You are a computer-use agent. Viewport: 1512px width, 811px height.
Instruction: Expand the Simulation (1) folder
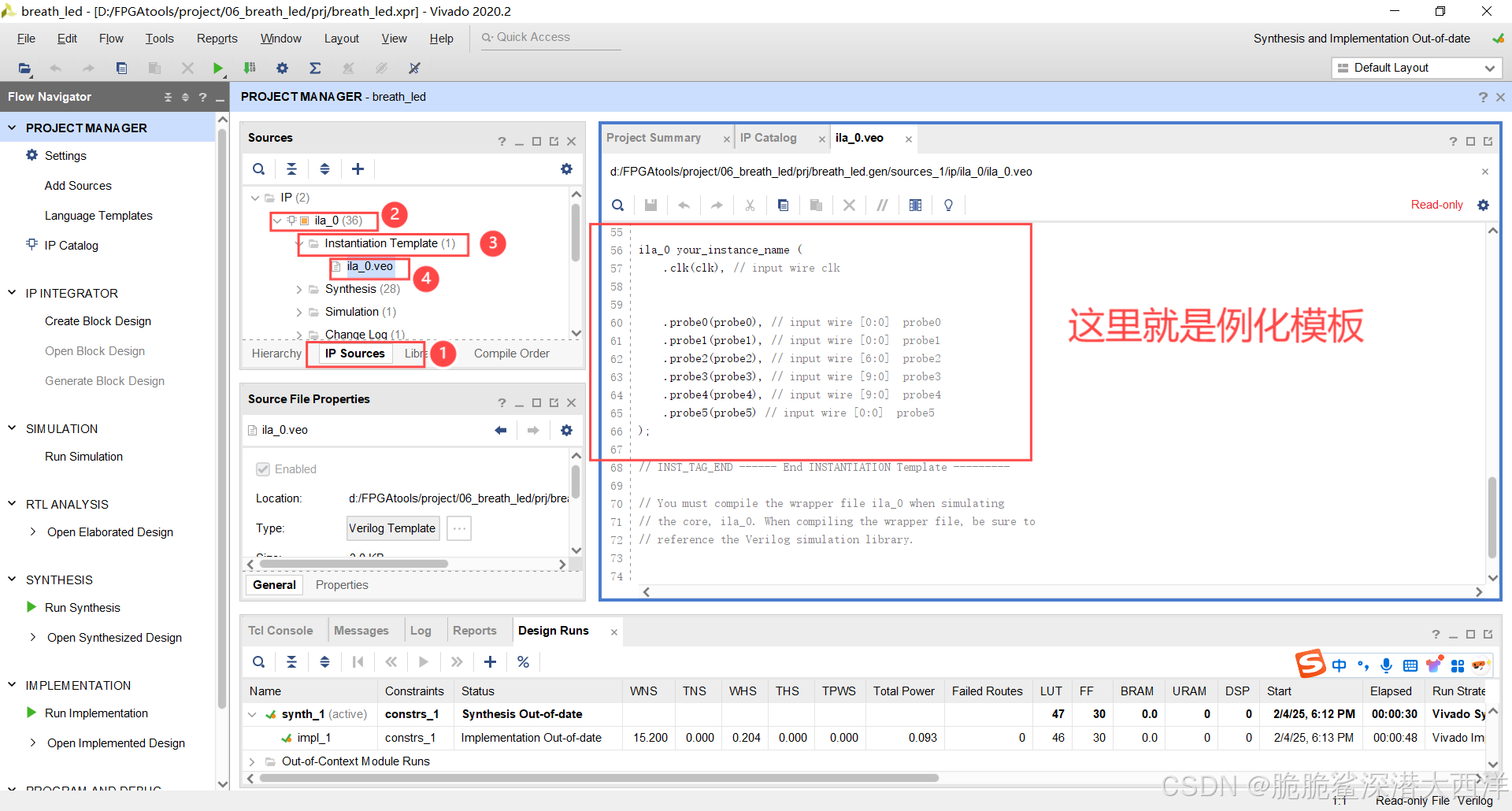click(298, 313)
